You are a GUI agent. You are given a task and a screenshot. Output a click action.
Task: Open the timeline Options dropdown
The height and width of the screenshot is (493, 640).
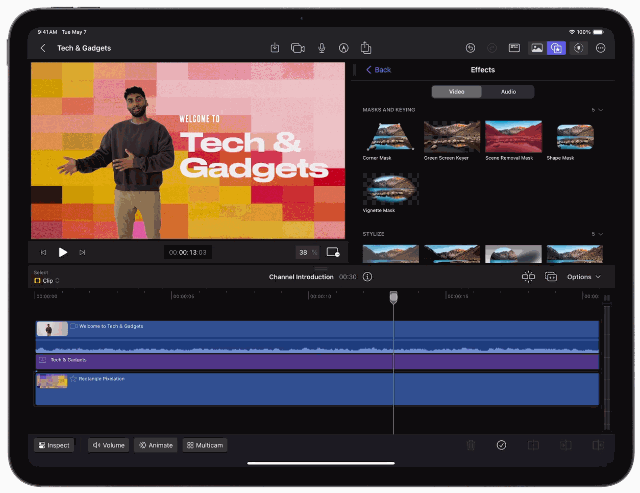pos(584,277)
